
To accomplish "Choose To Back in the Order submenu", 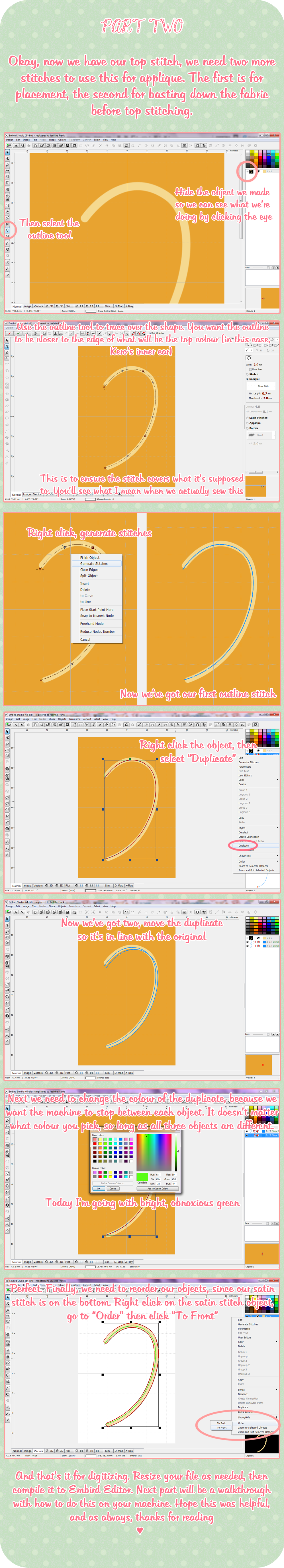I will click(x=222, y=1423).
